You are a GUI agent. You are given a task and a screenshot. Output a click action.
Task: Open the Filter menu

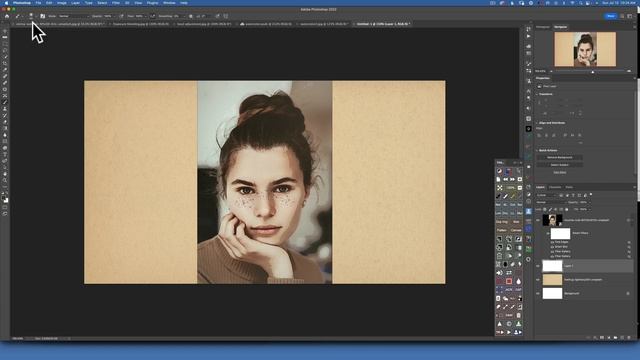(116, 3)
